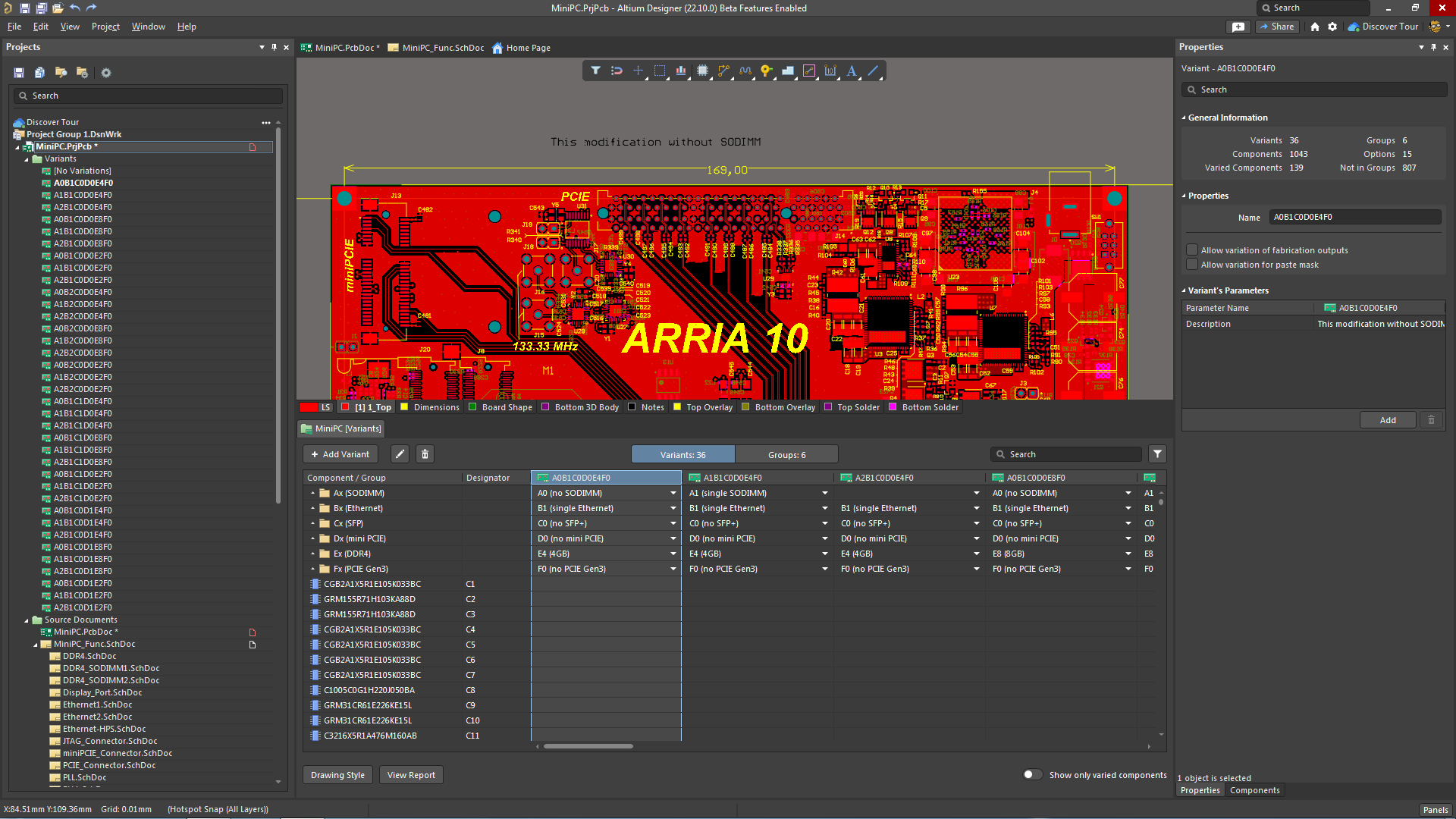1456x819 pixels.
Task: Click the Add Variant button
Action: [x=340, y=453]
